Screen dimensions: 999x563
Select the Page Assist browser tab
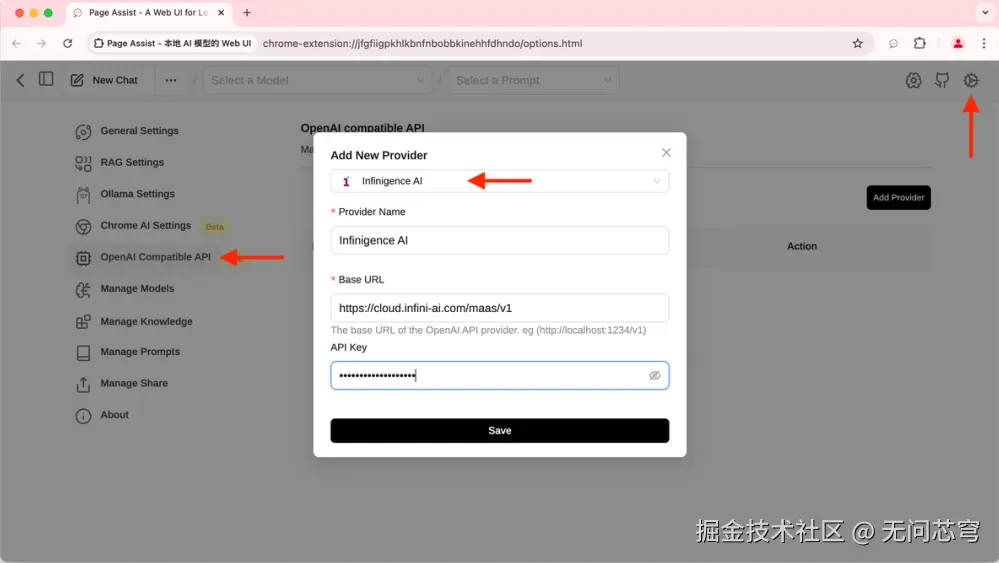point(148,13)
